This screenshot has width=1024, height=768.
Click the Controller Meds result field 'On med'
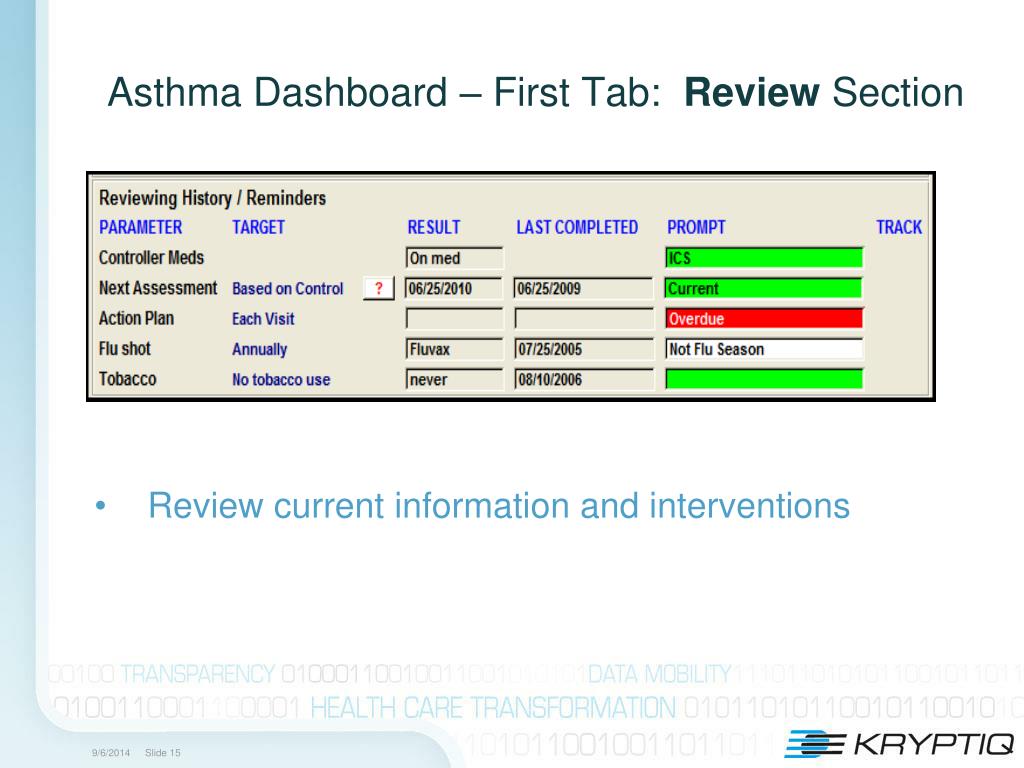455,258
